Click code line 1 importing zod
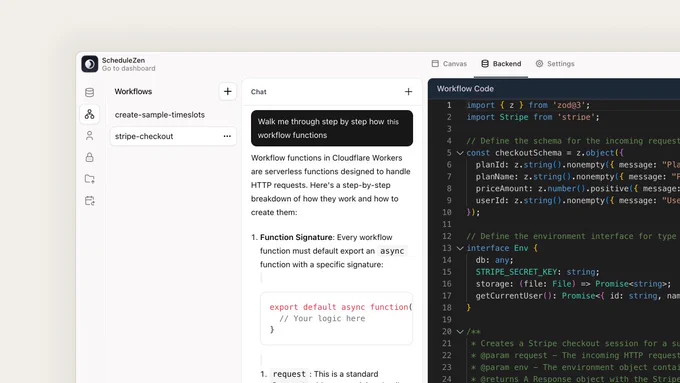This screenshot has height=383, width=680. pos(528,105)
